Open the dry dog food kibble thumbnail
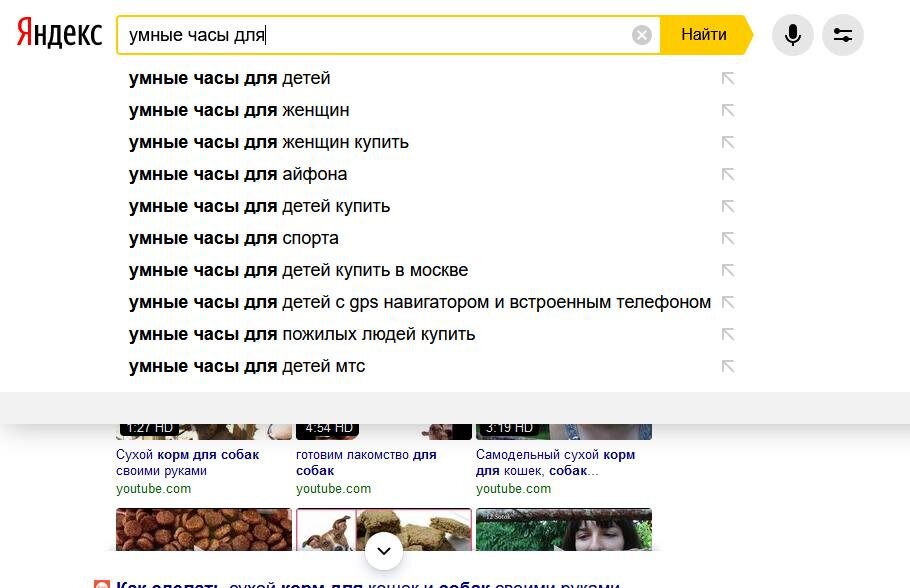Viewport: 910px width, 588px height. point(204,529)
